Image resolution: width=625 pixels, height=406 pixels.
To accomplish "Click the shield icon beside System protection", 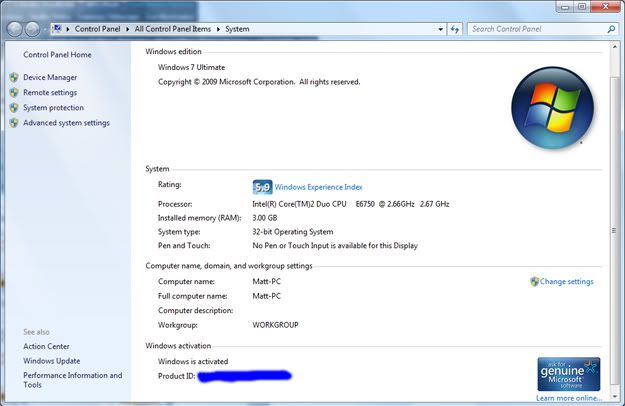I will pos(14,108).
